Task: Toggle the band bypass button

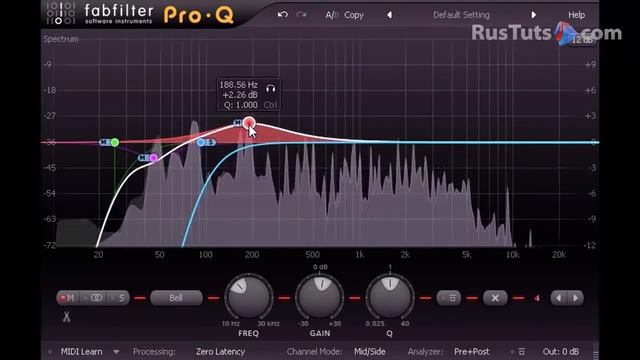Action: 449,298
